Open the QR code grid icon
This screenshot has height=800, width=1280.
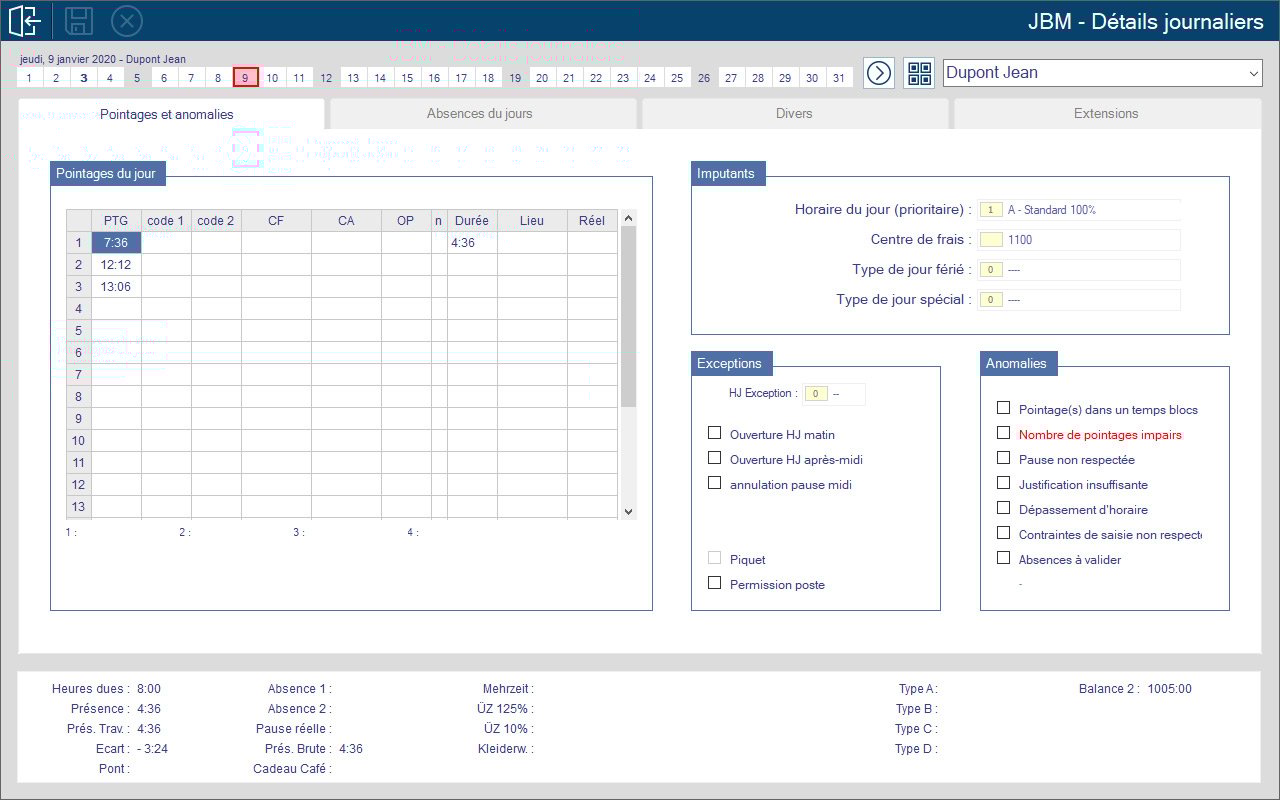(x=919, y=73)
